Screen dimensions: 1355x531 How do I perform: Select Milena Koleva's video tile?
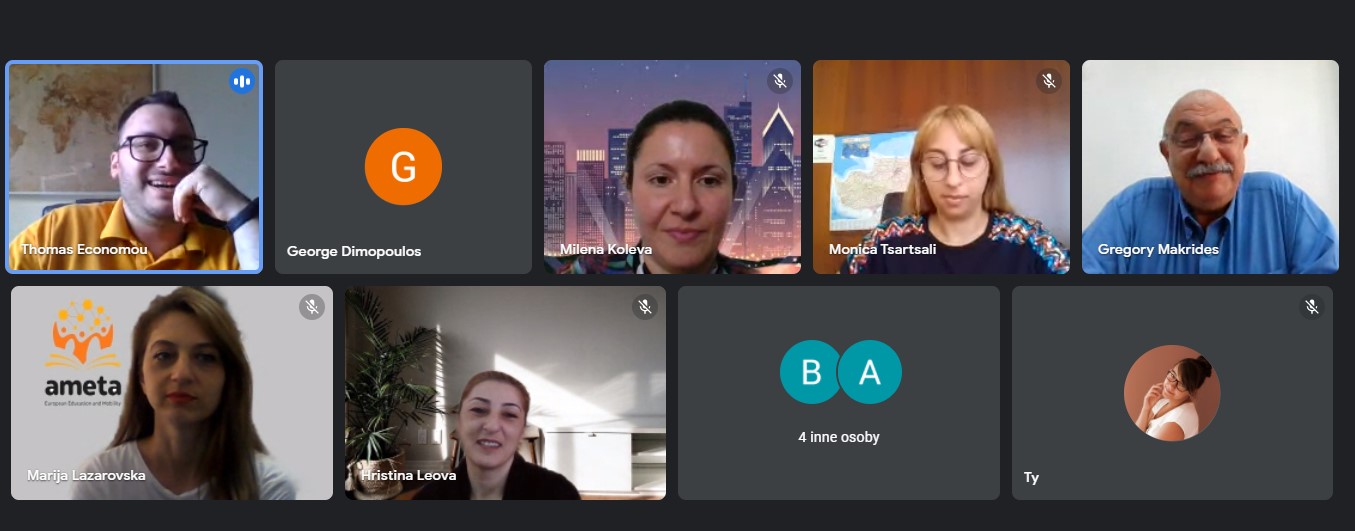pyautogui.click(x=672, y=167)
